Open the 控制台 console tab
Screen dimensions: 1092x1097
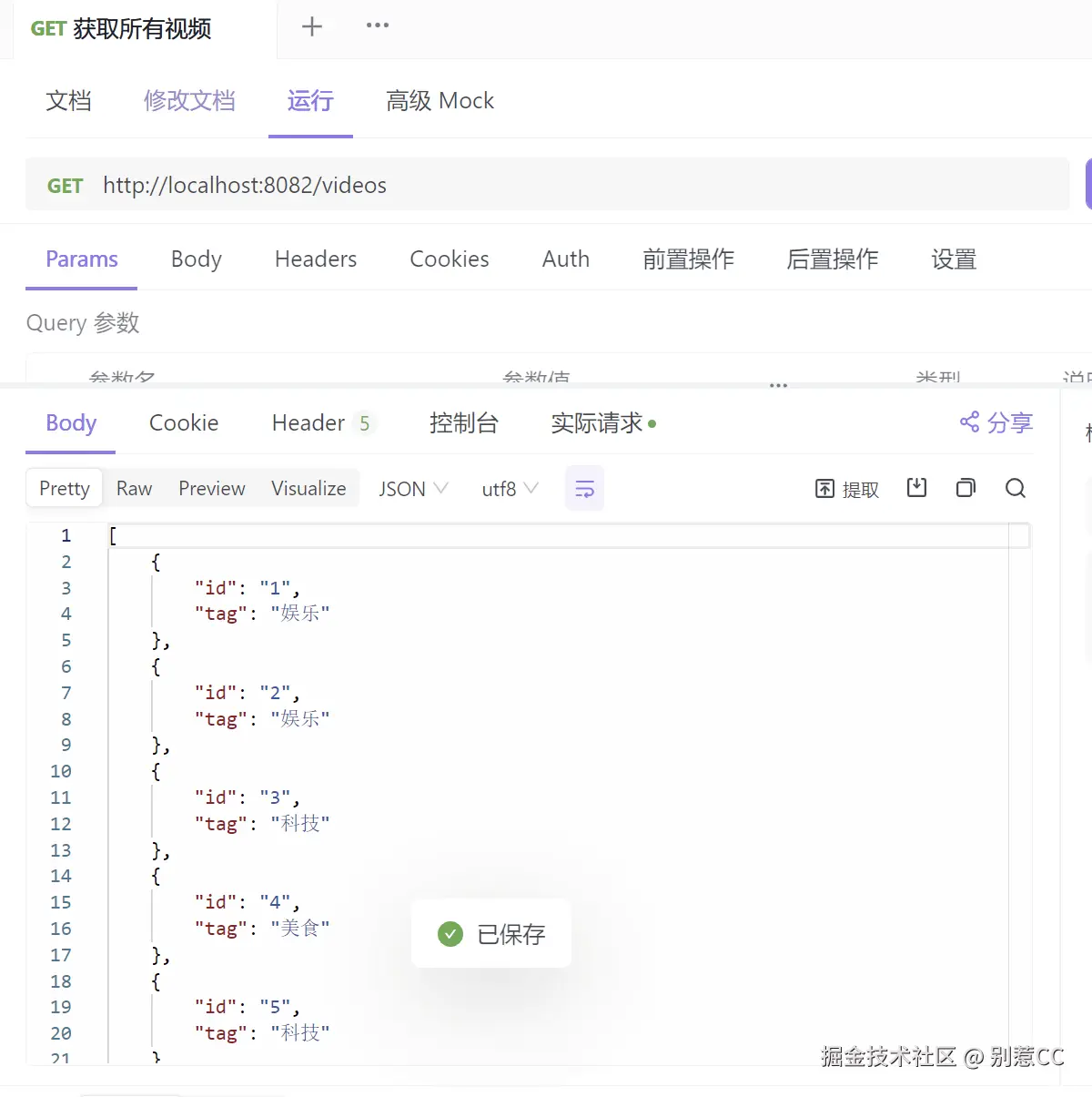click(464, 422)
